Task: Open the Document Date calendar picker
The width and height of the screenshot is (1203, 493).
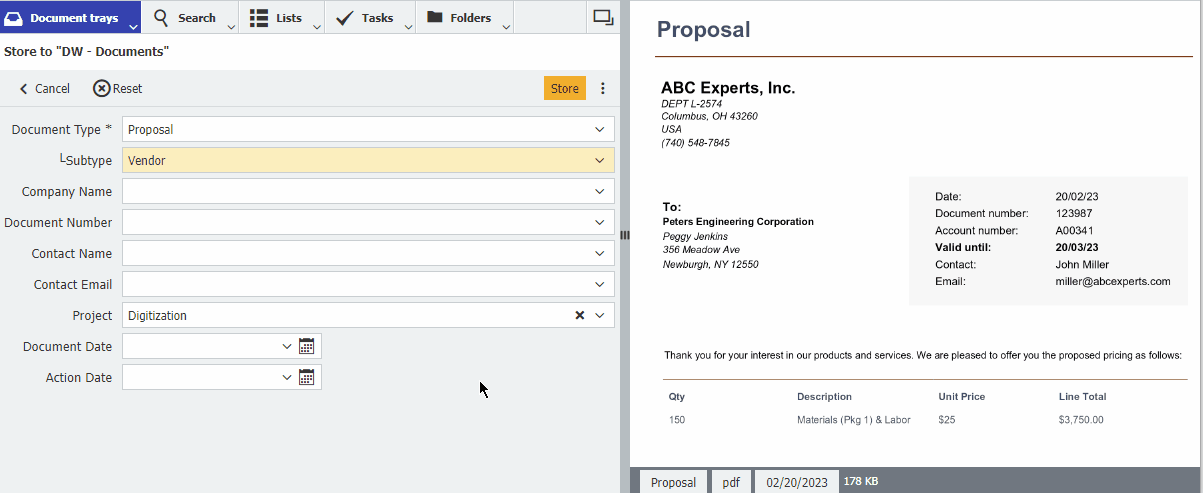Action: pos(307,346)
